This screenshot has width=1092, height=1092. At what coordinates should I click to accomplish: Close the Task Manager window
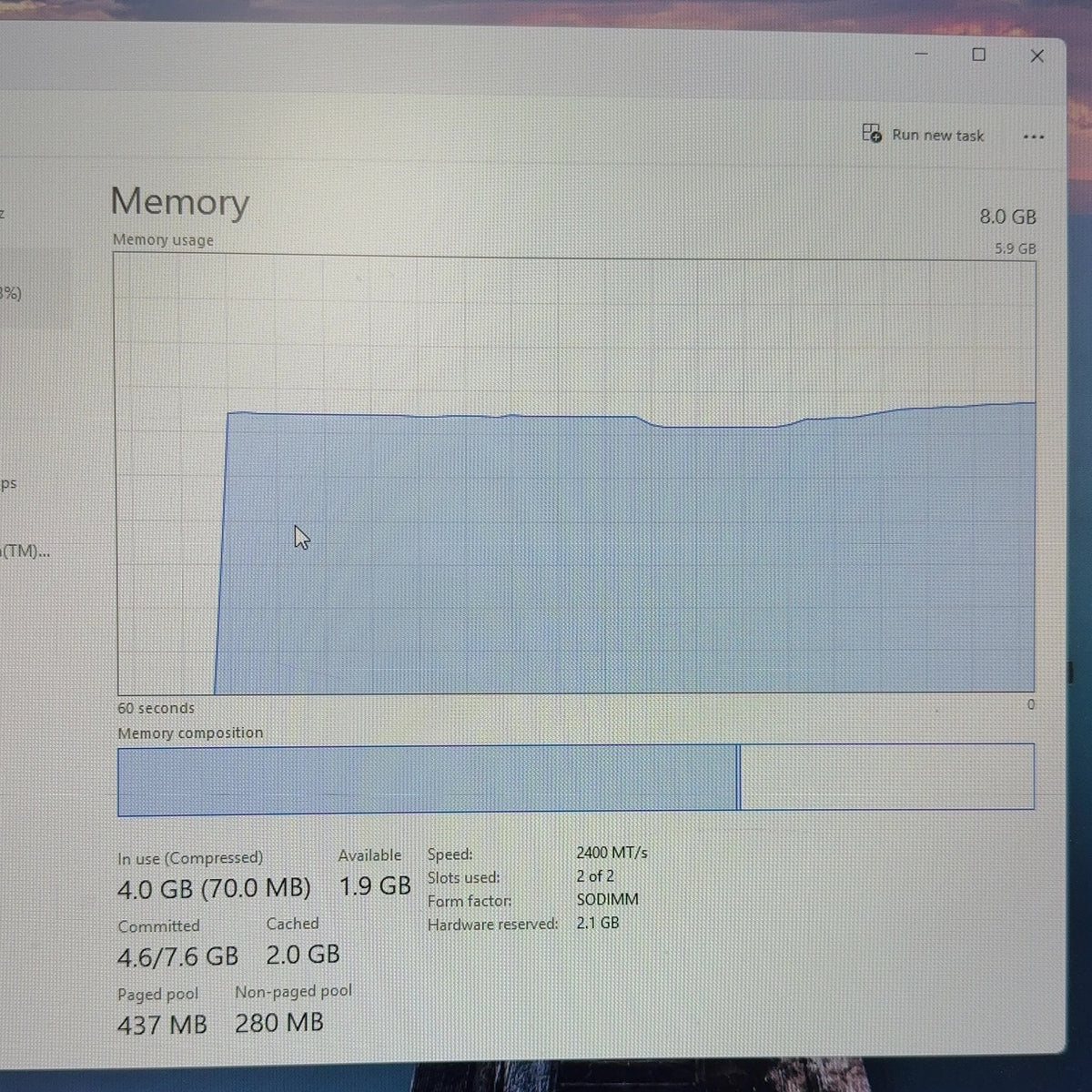pyautogui.click(x=1036, y=56)
